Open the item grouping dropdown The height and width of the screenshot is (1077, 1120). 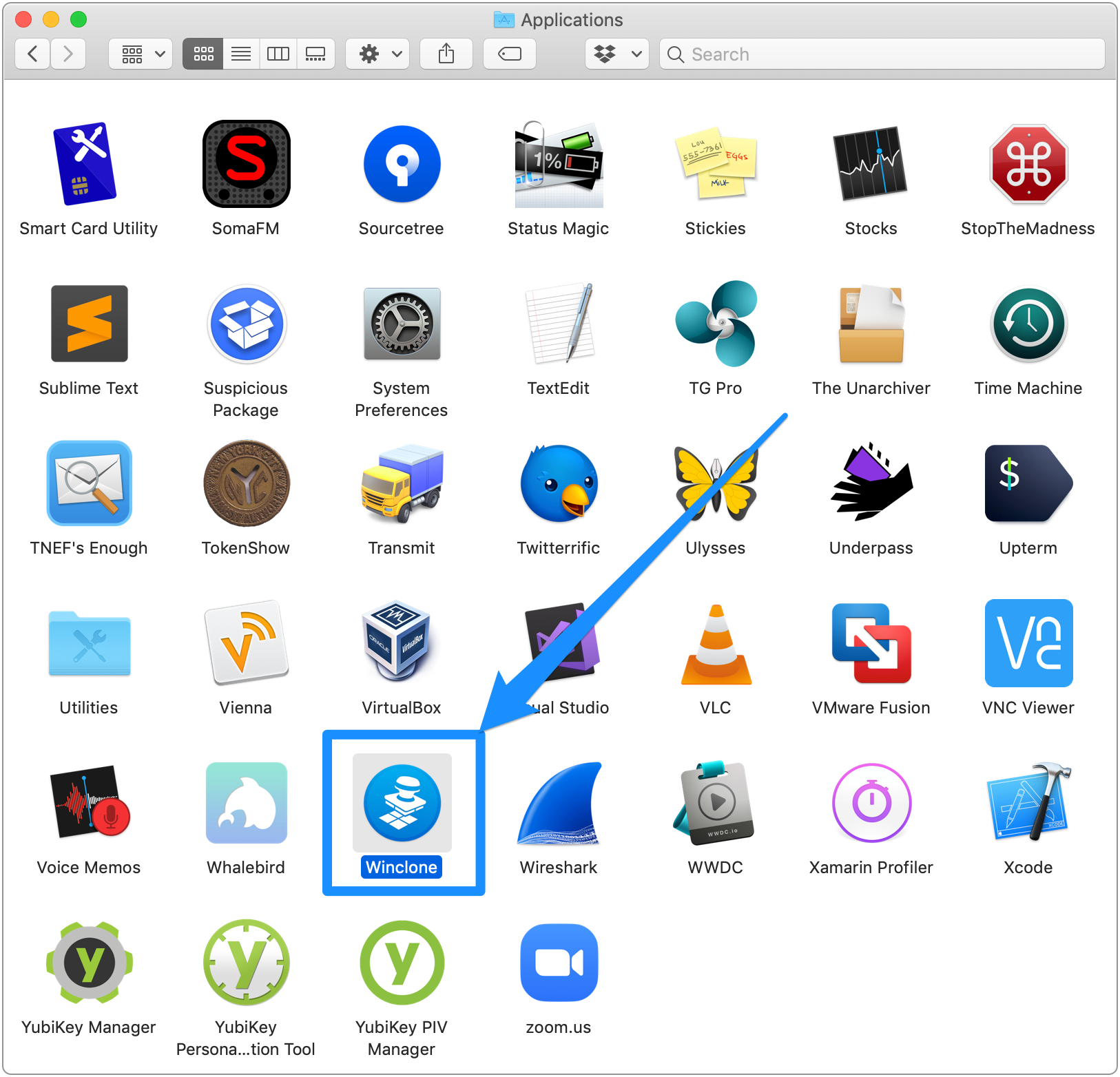[x=141, y=54]
